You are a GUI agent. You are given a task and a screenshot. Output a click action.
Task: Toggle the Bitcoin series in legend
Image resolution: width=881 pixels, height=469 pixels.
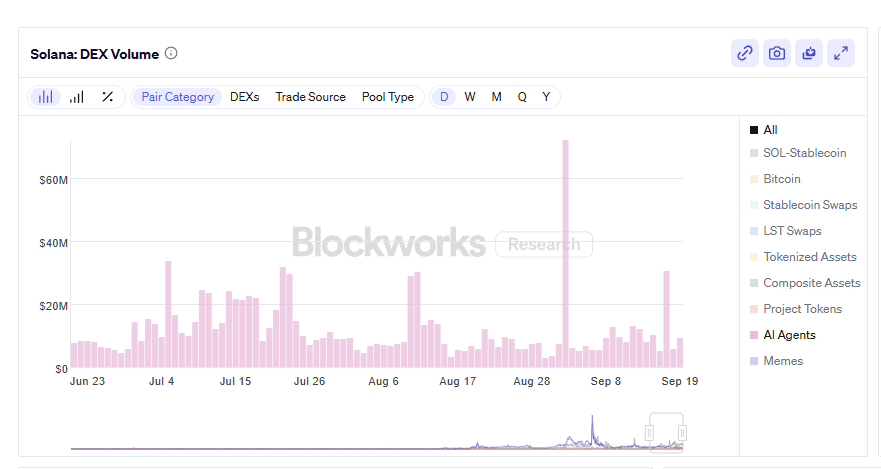(775, 179)
